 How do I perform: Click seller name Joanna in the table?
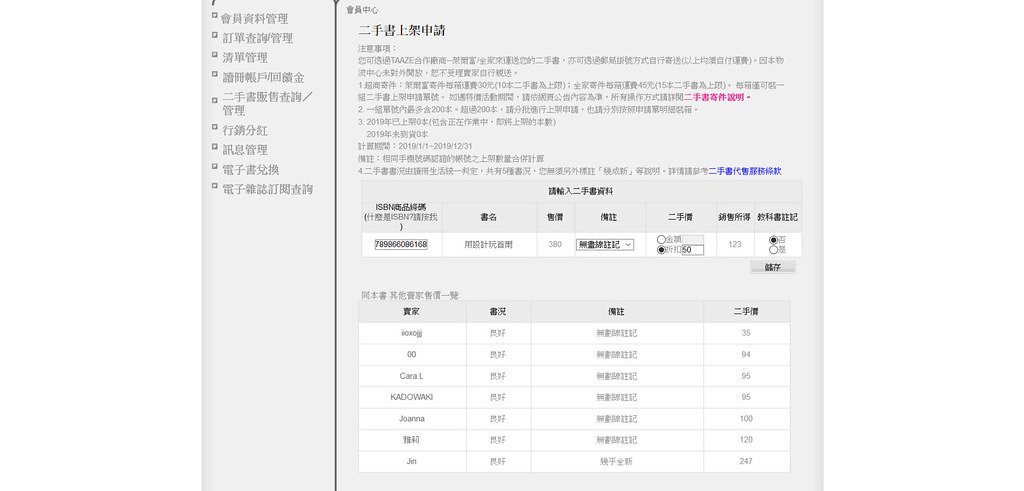(x=411, y=419)
